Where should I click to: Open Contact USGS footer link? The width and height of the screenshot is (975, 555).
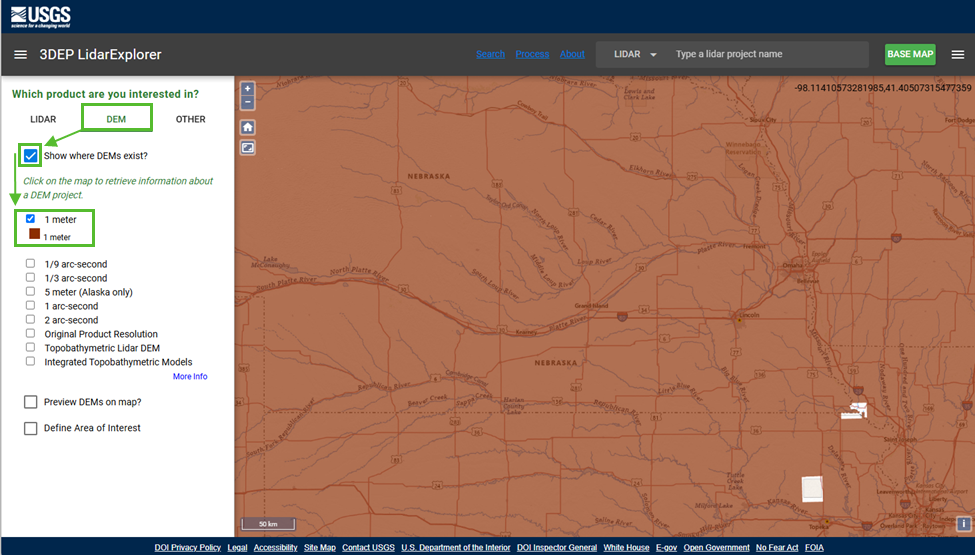(368, 548)
